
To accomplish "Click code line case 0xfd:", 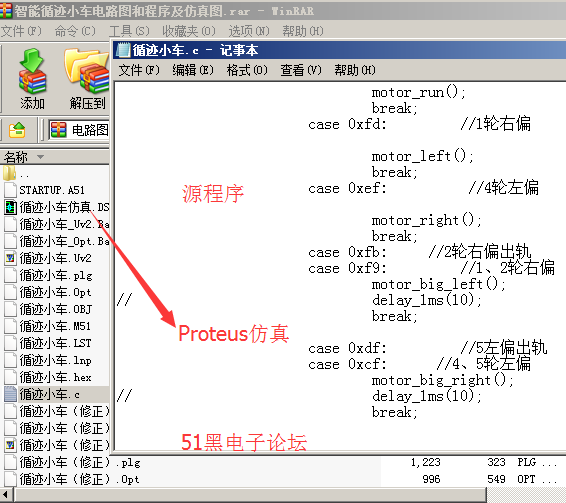I will coord(347,124).
